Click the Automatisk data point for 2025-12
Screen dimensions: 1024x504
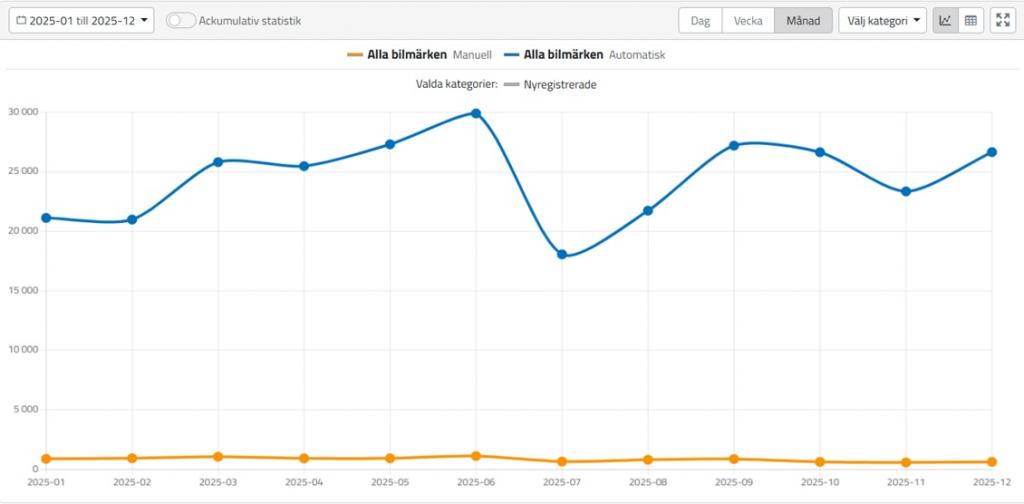[x=991, y=152]
